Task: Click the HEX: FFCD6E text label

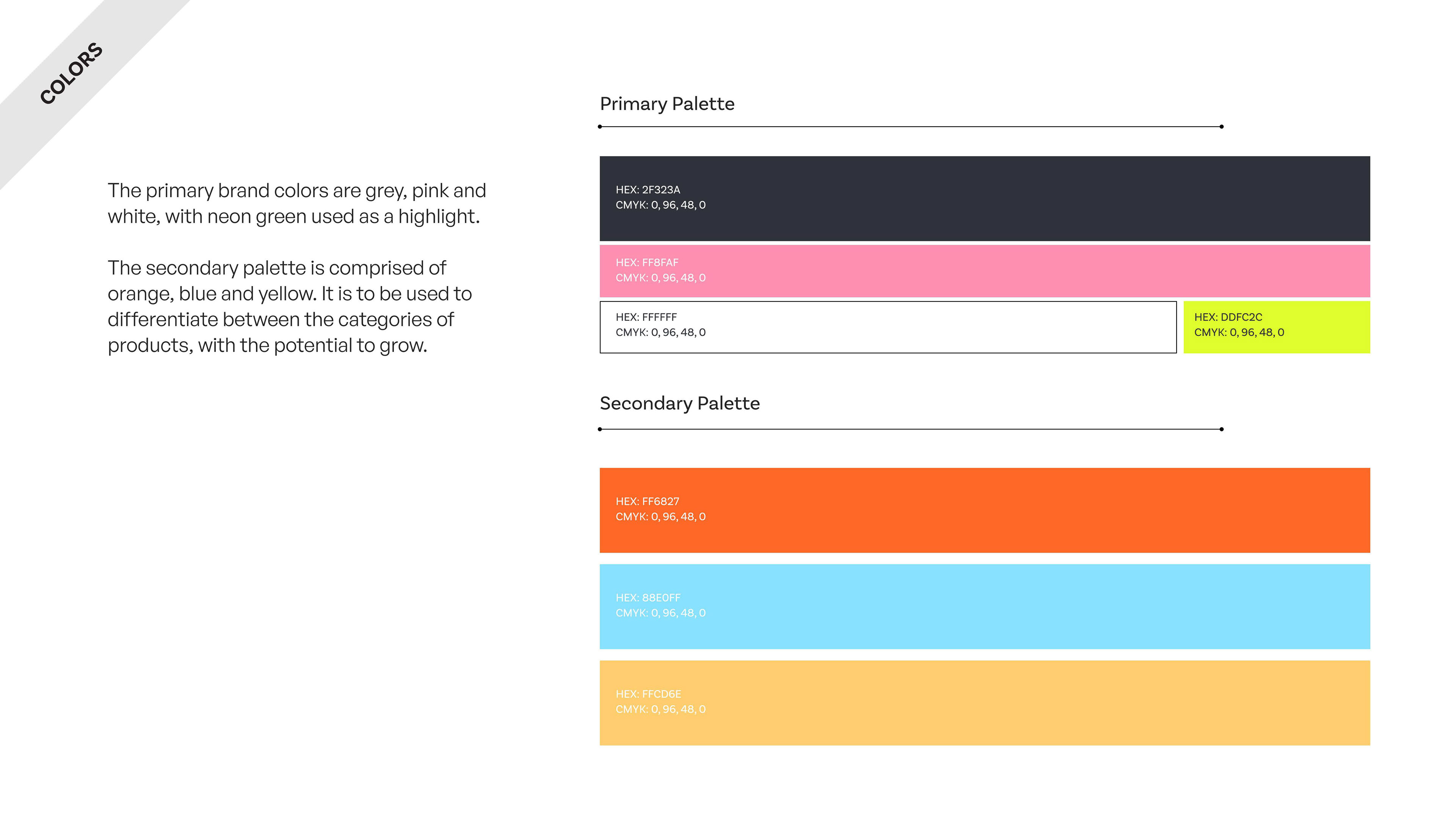Action: pos(648,693)
